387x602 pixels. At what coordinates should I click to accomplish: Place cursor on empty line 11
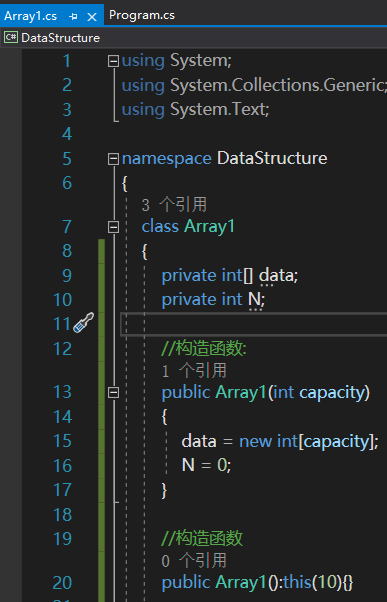tap(253, 324)
